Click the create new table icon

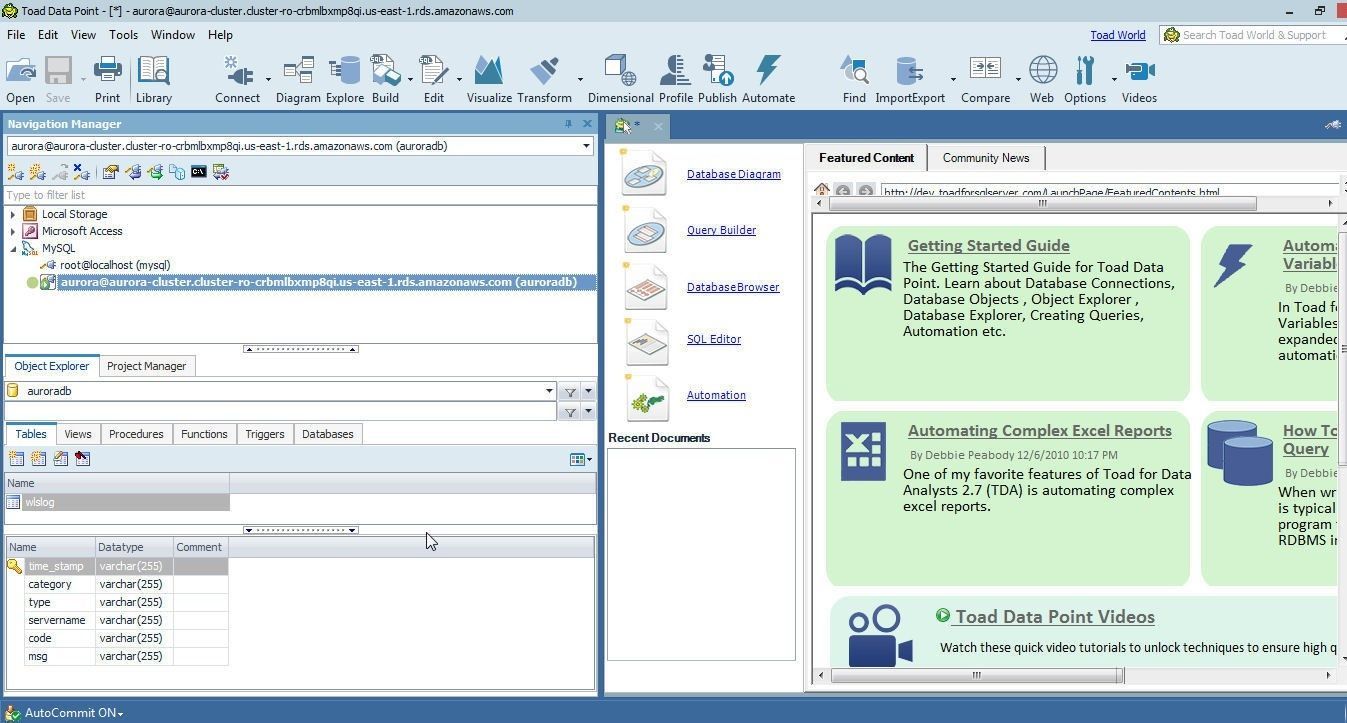[16, 458]
